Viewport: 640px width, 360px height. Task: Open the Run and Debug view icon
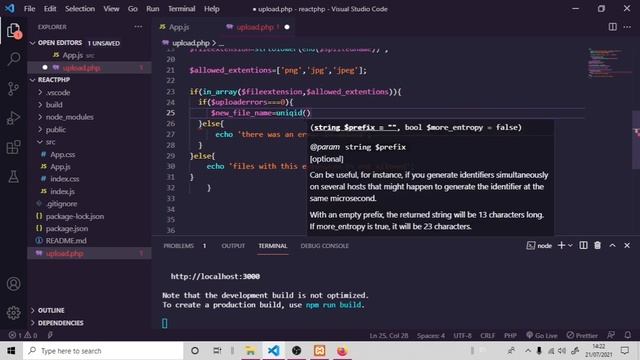pyautogui.click(x=13, y=118)
